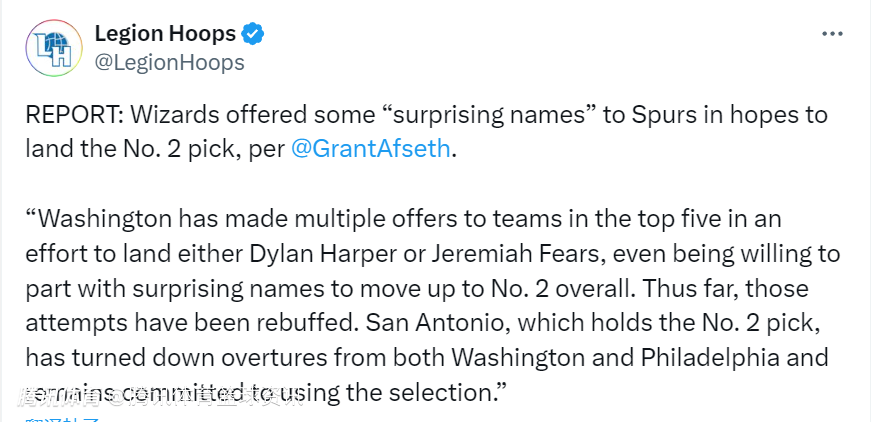
Task: Open the three-dot more options menu
Action: tap(832, 35)
